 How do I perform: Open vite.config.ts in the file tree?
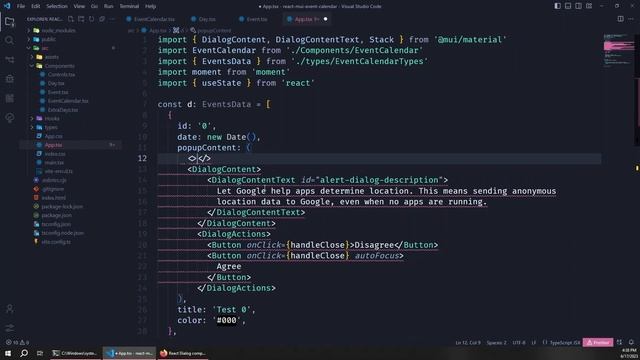point(56,242)
